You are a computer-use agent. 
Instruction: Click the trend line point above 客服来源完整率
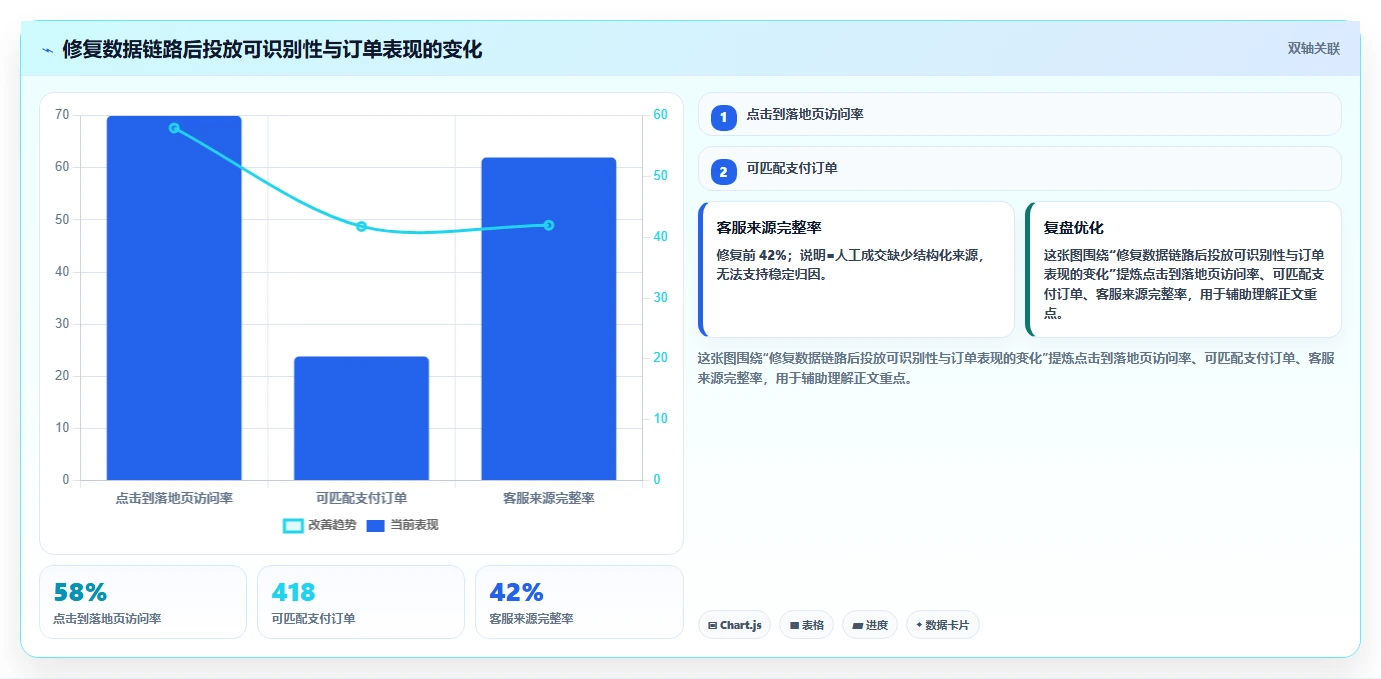[x=548, y=225]
